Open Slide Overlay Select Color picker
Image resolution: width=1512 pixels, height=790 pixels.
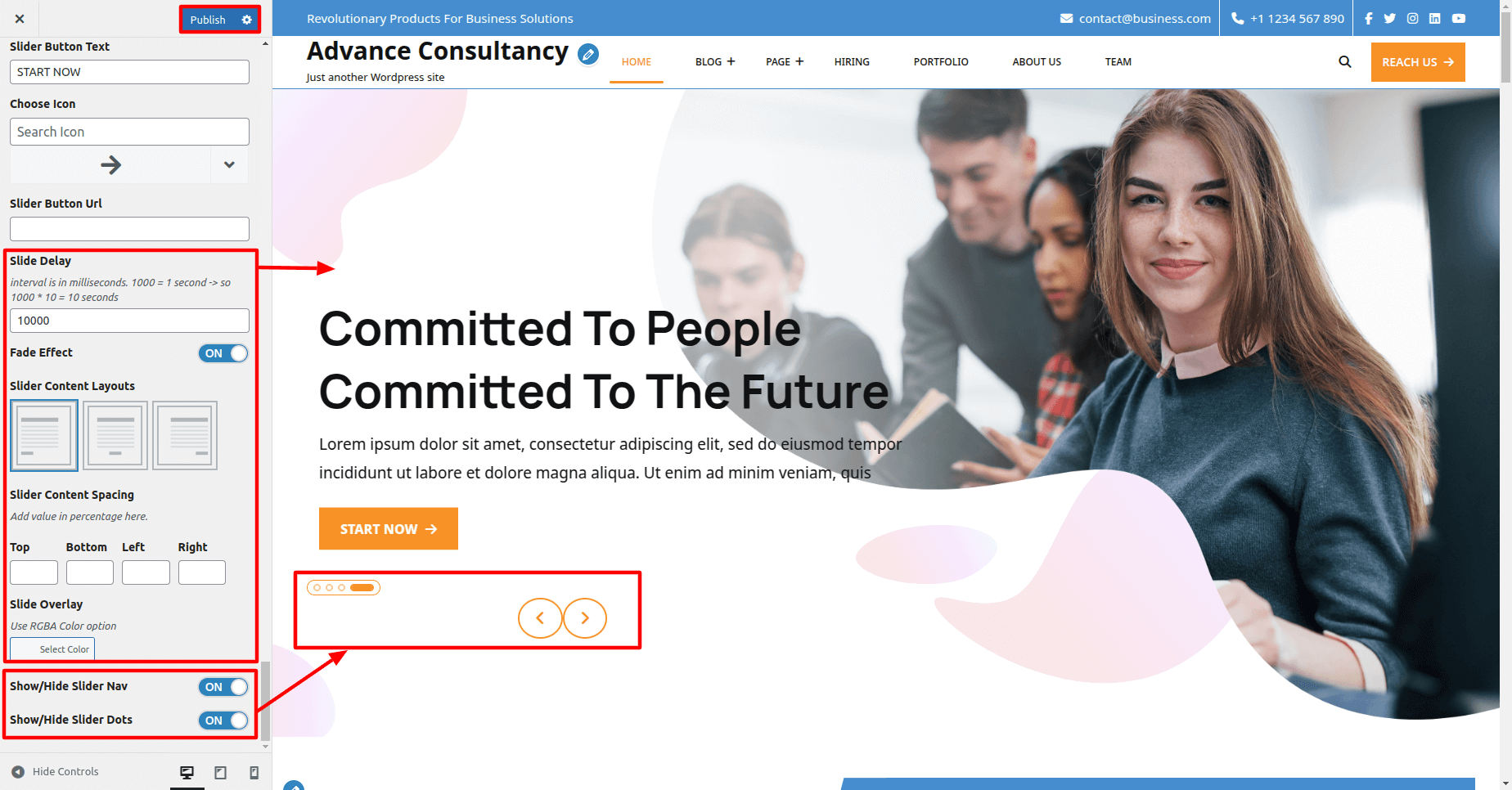(52, 649)
